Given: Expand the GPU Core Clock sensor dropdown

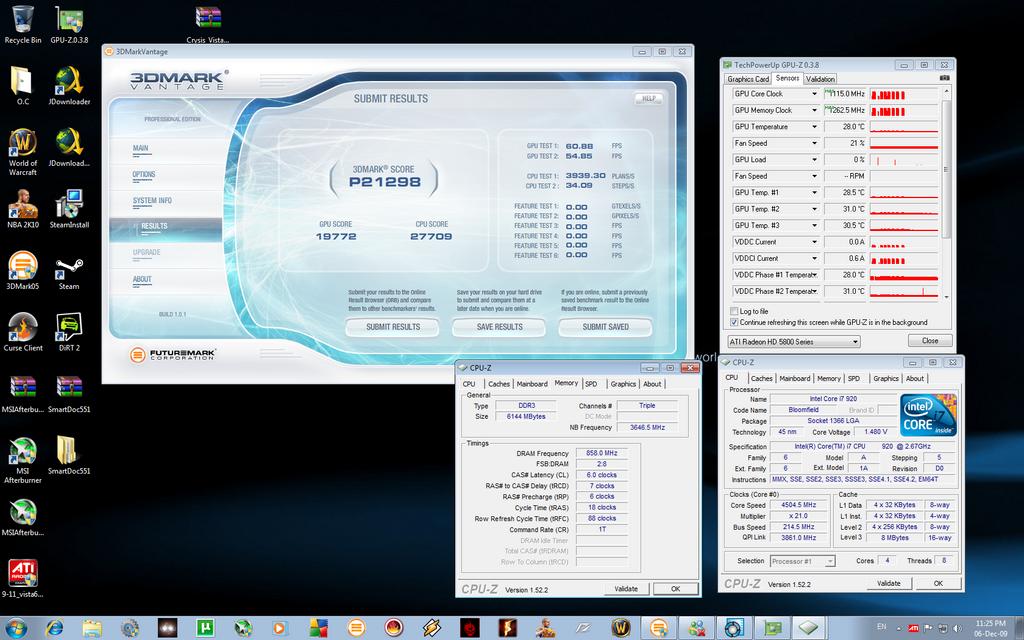Looking at the screenshot, I should pyautogui.click(x=814, y=94).
